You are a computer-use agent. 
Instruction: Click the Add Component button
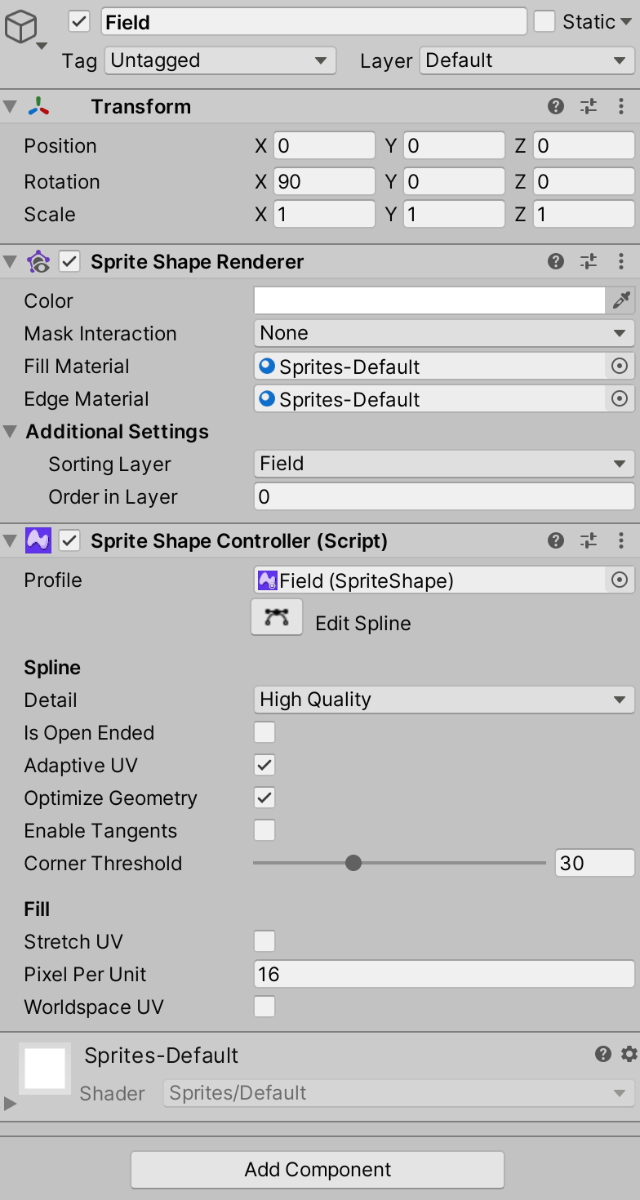point(318,1169)
